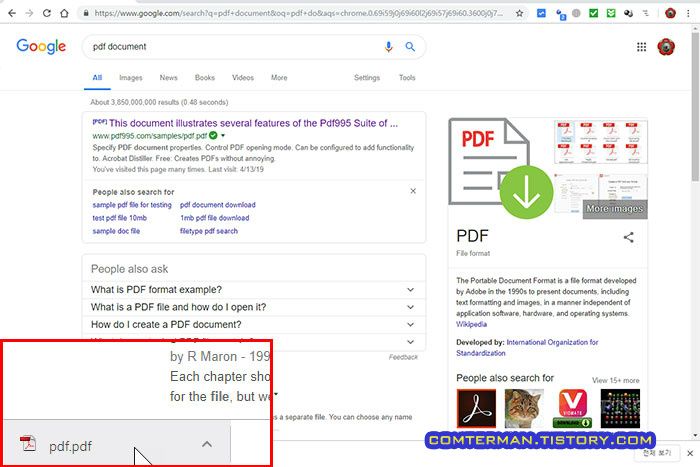
Task: Click the large PDF download image
Action: coord(500,167)
